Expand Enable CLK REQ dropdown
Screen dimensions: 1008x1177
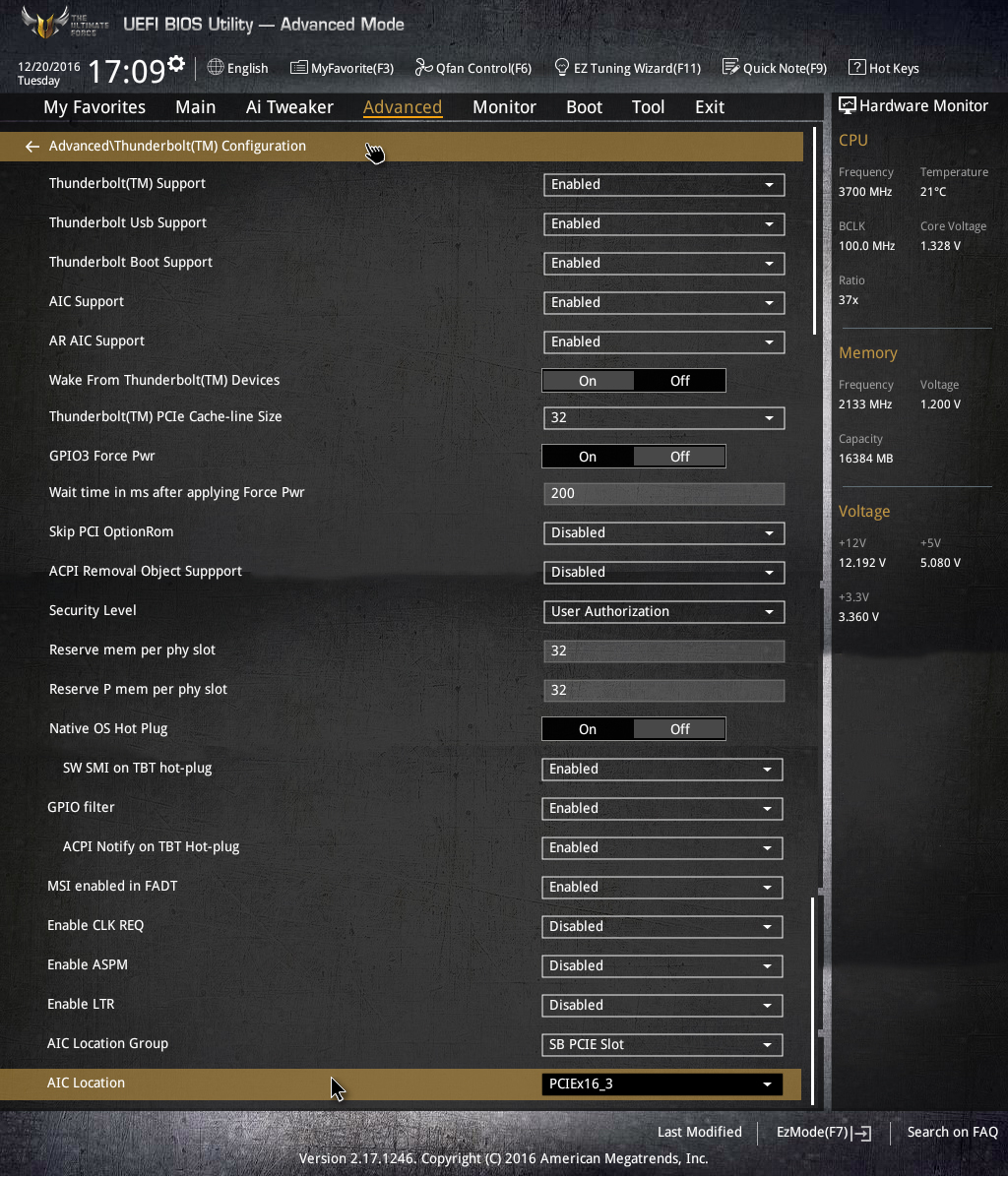tap(662, 927)
